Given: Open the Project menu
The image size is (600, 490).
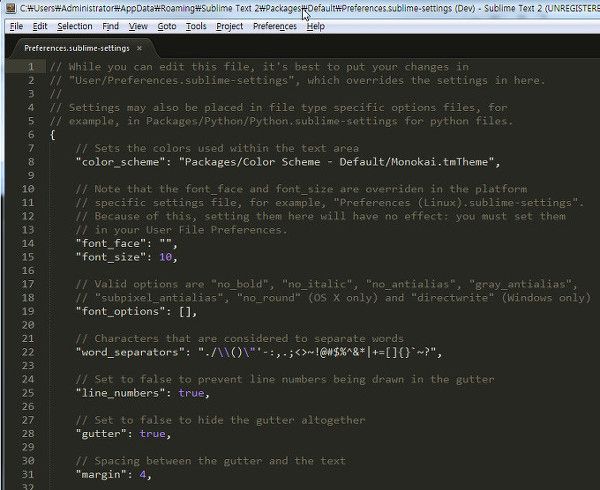Looking at the screenshot, I should click(229, 26).
